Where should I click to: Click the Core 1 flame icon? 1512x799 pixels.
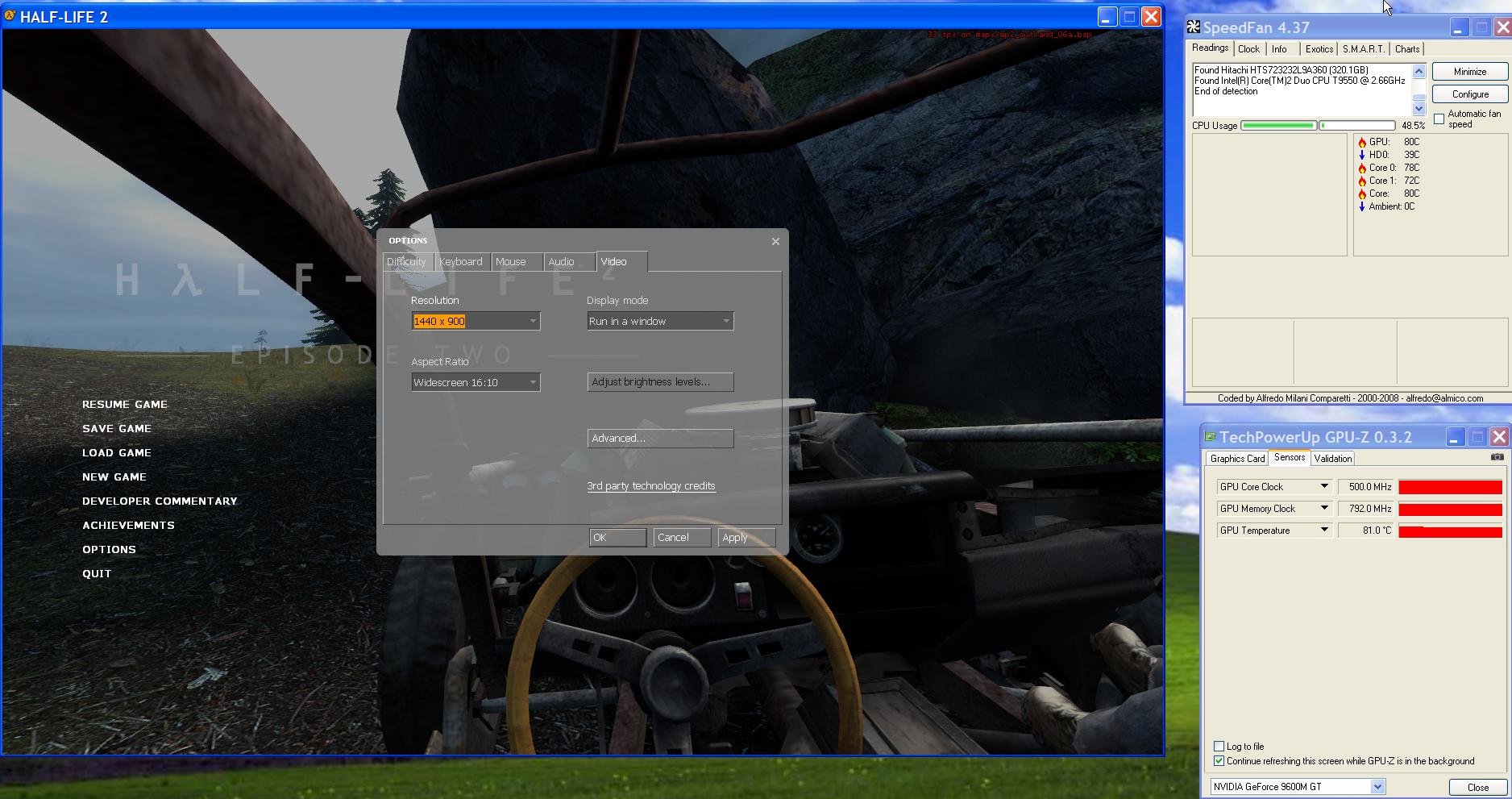pyautogui.click(x=1362, y=181)
